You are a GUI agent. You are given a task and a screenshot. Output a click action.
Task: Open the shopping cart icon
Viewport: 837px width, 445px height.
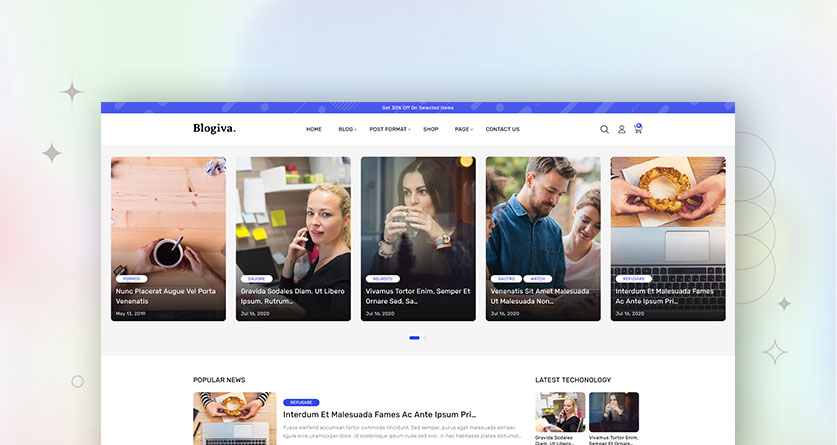(x=638, y=129)
